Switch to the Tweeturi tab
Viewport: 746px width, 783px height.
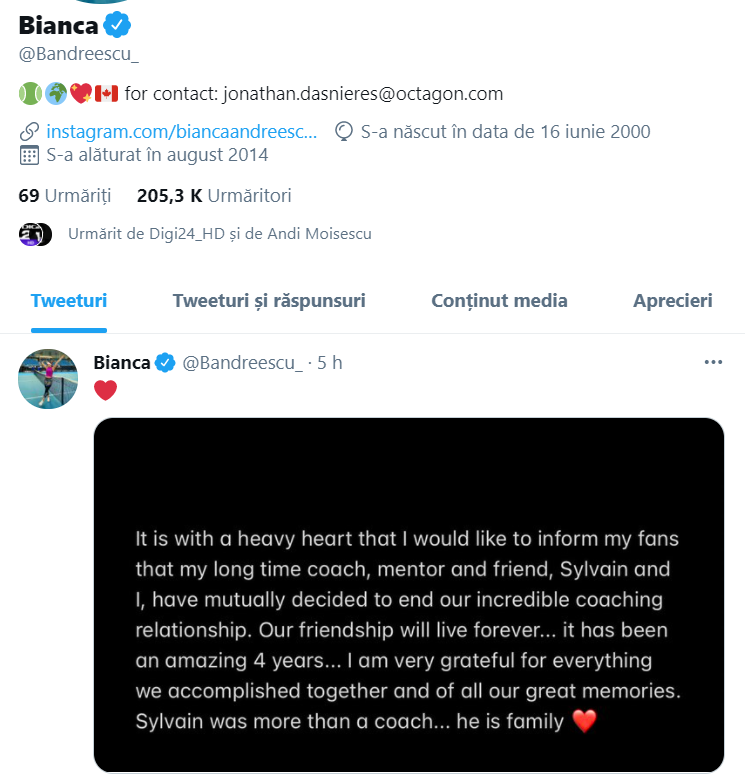[x=69, y=301]
